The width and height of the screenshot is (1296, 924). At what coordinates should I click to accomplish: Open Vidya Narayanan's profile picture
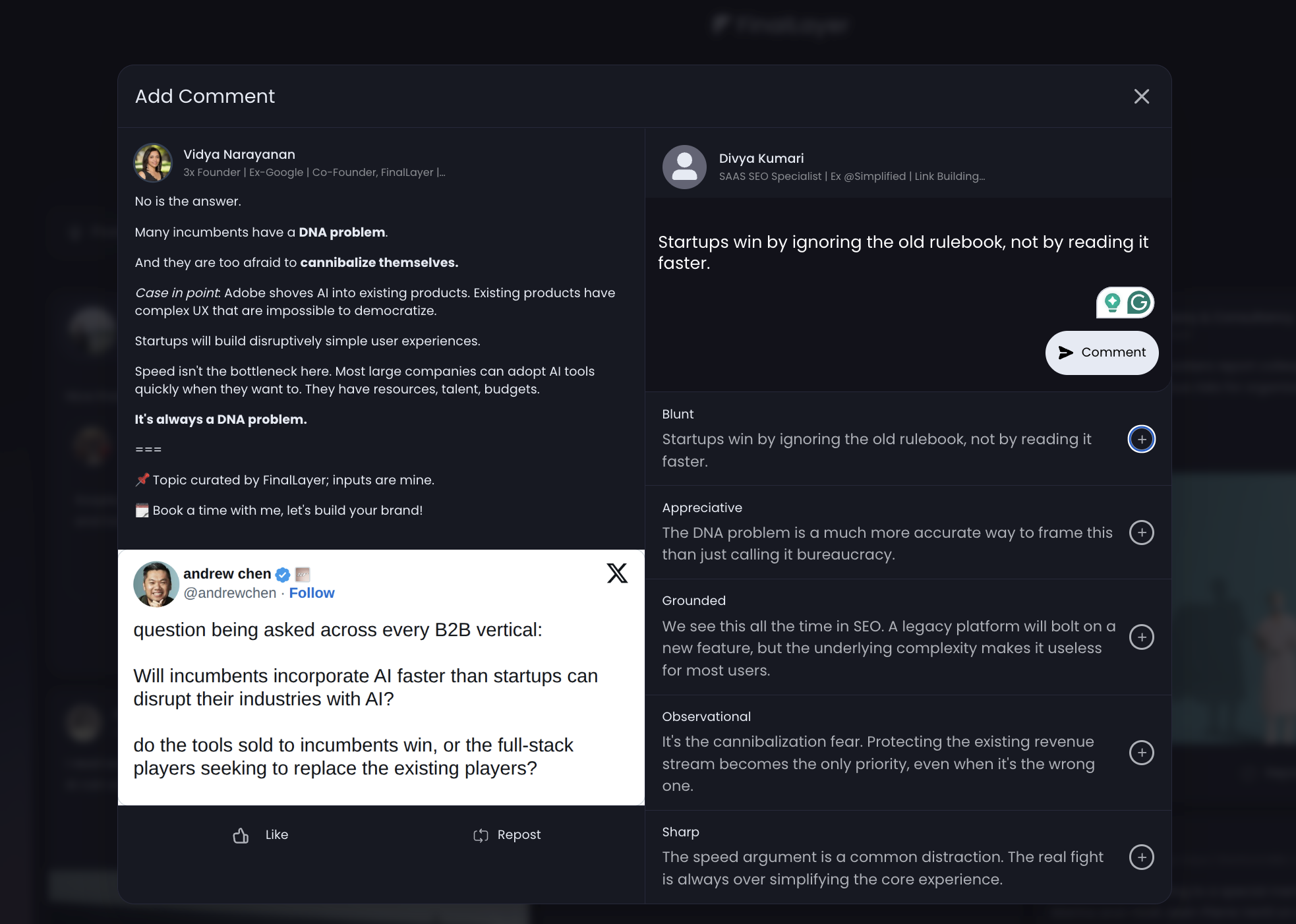coord(154,163)
